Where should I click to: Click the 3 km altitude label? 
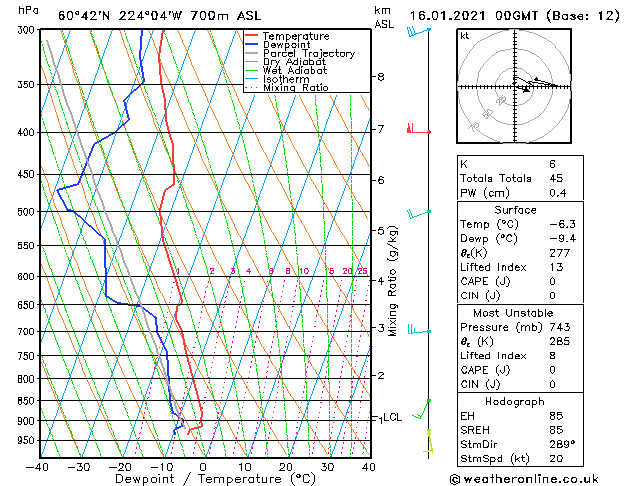click(381, 328)
